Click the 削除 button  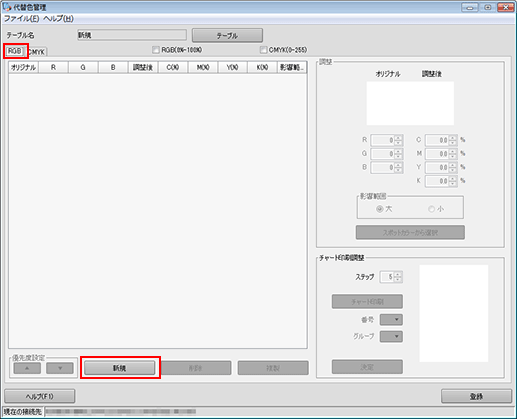point(196,368)
